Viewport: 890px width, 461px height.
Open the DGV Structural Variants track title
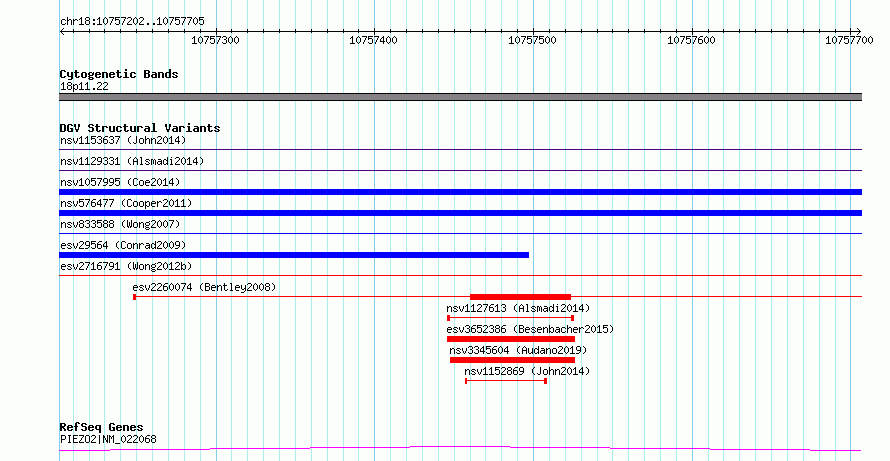click(x=140, y=128)
